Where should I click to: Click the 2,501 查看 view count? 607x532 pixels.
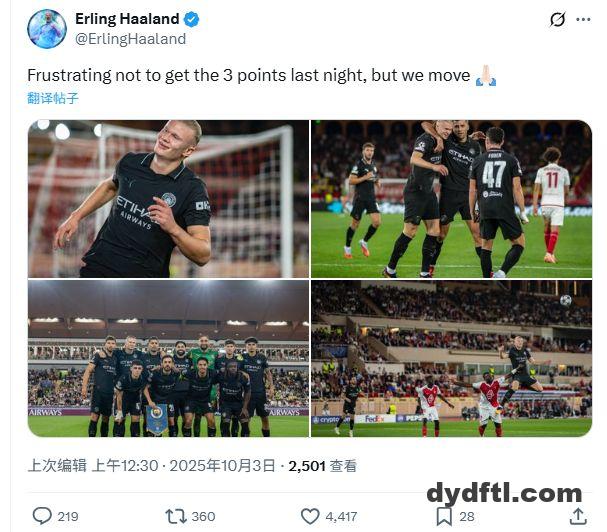click(x=322, y=466)
